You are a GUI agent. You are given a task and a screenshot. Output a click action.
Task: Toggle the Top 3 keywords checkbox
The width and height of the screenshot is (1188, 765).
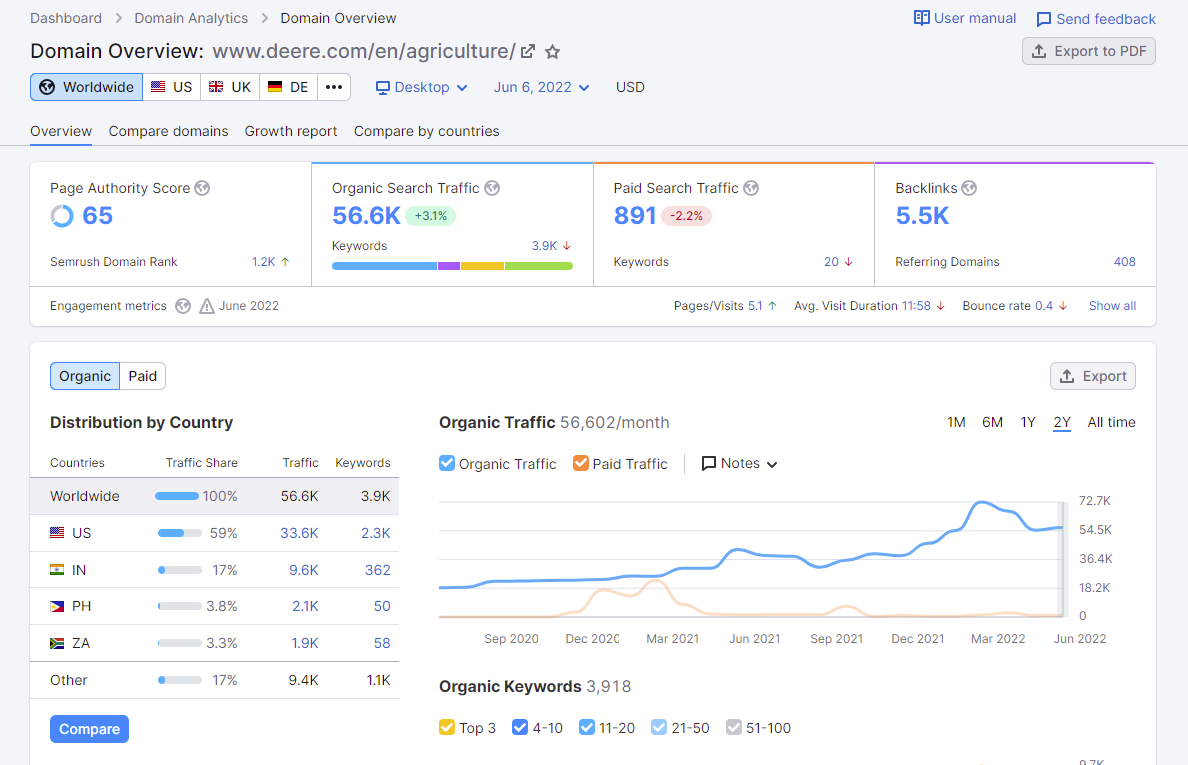[x=447, y=727]
